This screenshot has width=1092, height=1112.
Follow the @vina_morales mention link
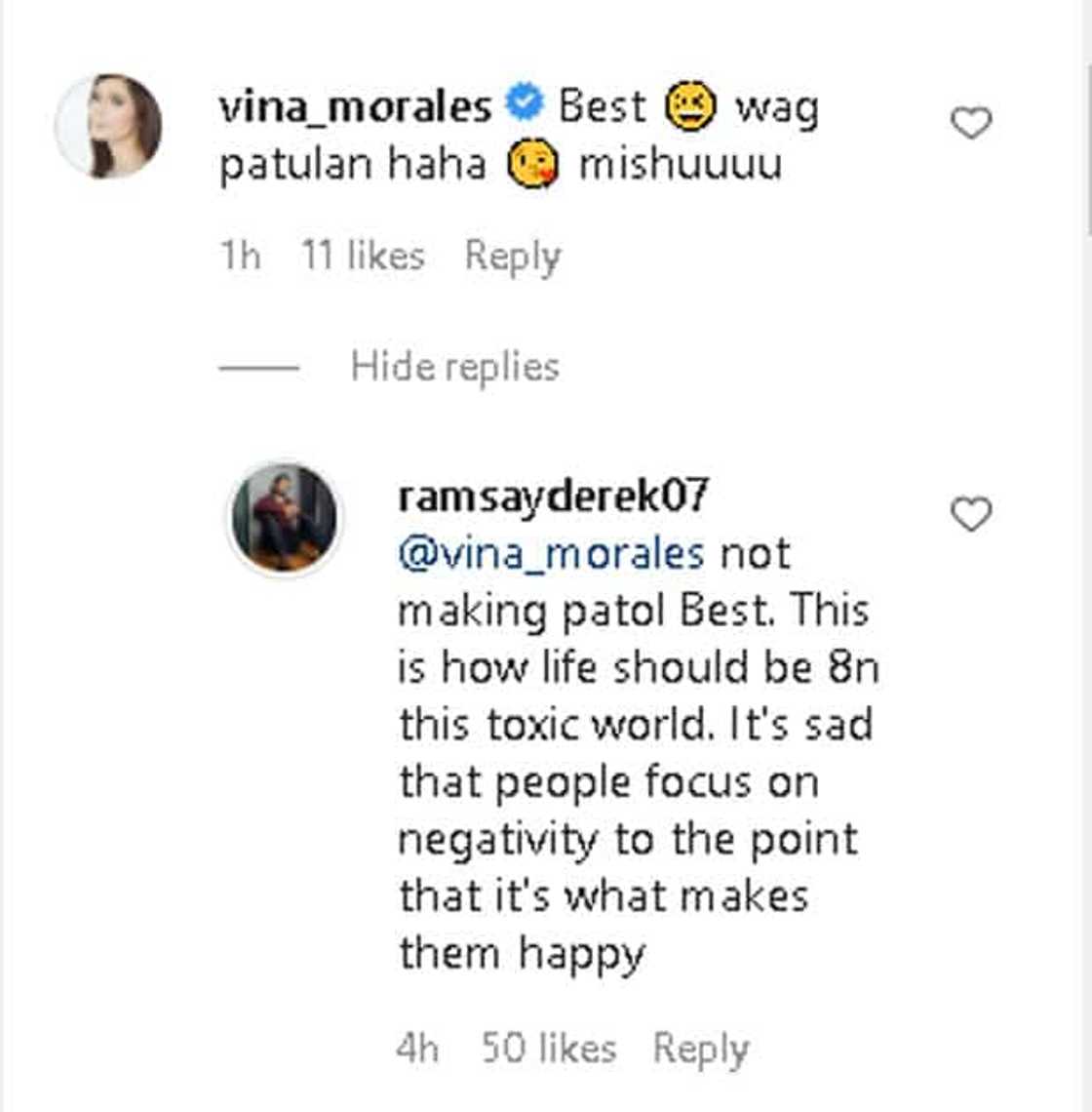551,554
